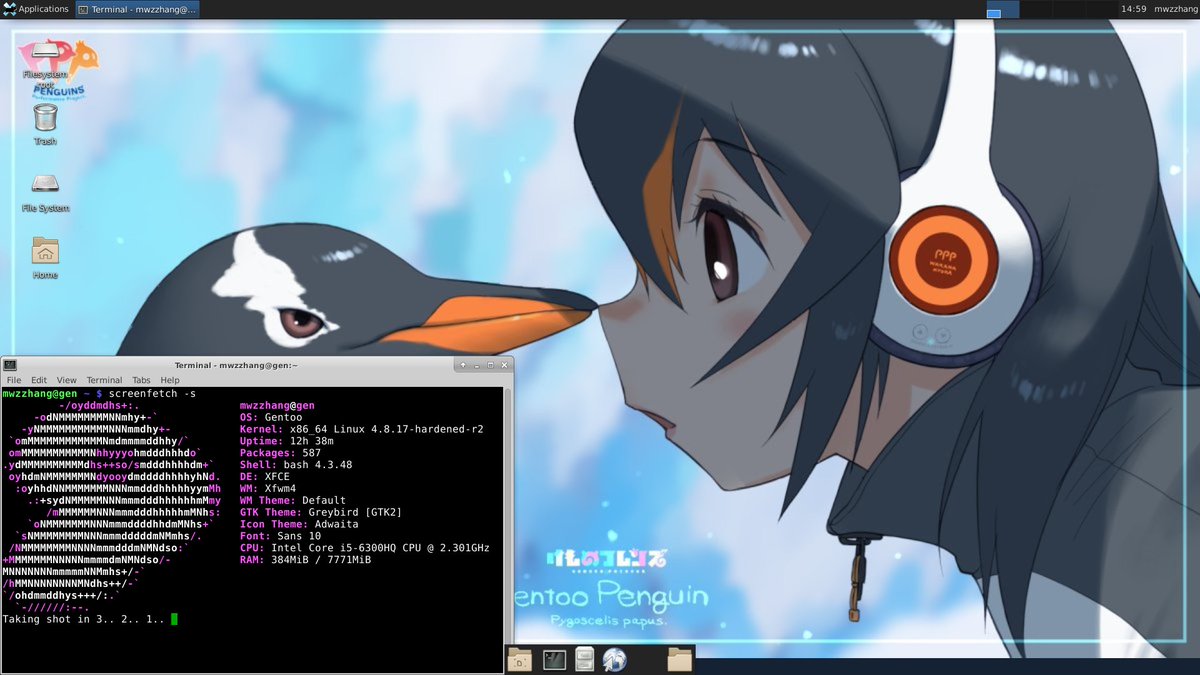Click the Terminal window's vertical scrollbar
The image size is (1200, 675).
(x=507, y=530)
